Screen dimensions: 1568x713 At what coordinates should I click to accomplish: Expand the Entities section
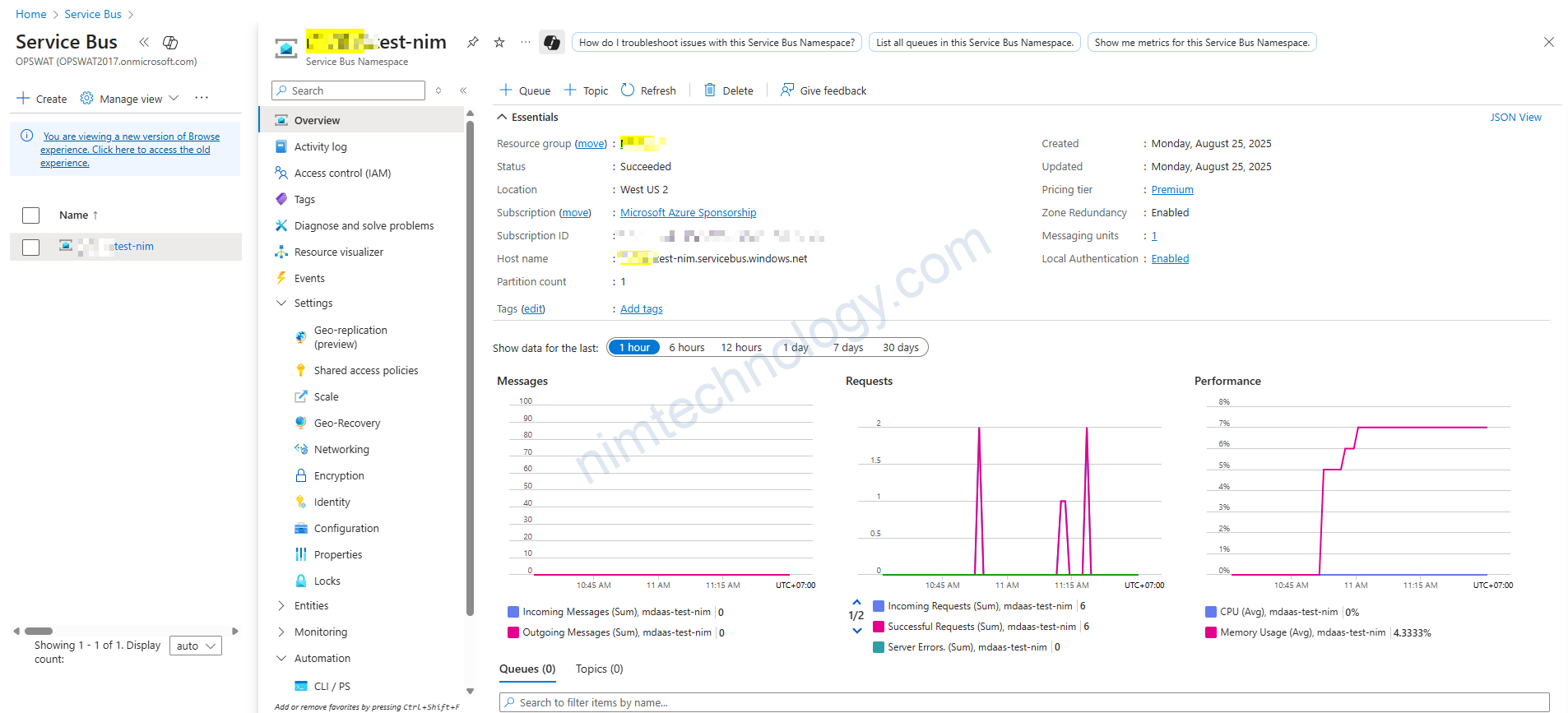click(311, 605)
